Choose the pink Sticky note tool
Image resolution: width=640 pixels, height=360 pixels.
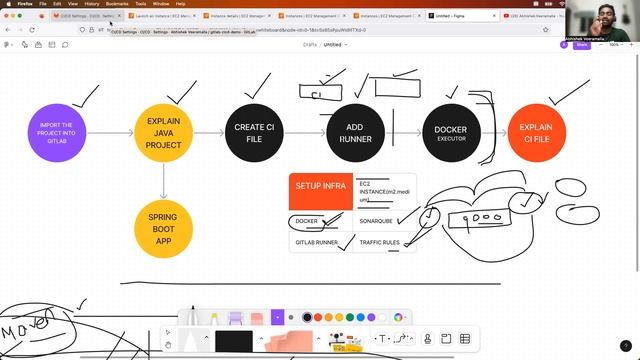pos(289,341)
